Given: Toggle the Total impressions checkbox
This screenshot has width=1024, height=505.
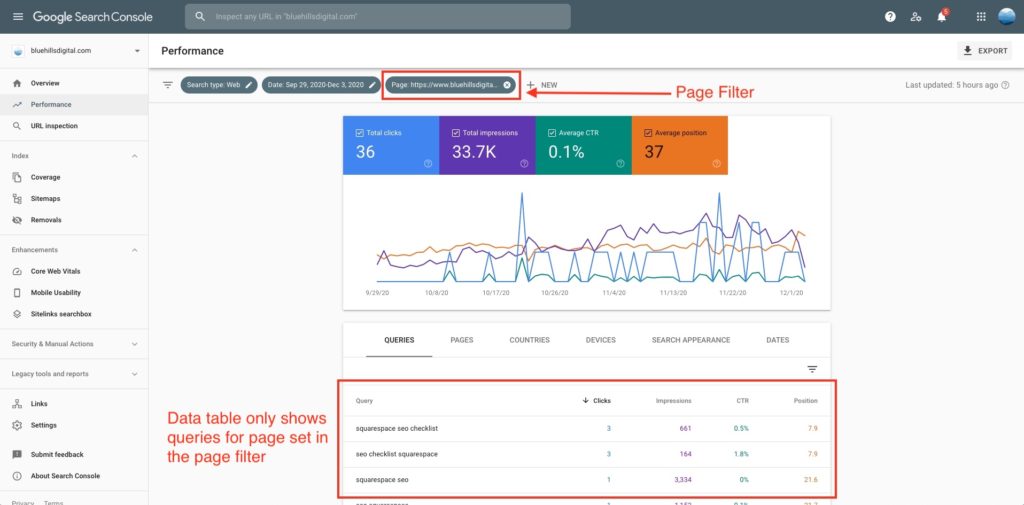Looking at the screenshot, I should 455,133.
